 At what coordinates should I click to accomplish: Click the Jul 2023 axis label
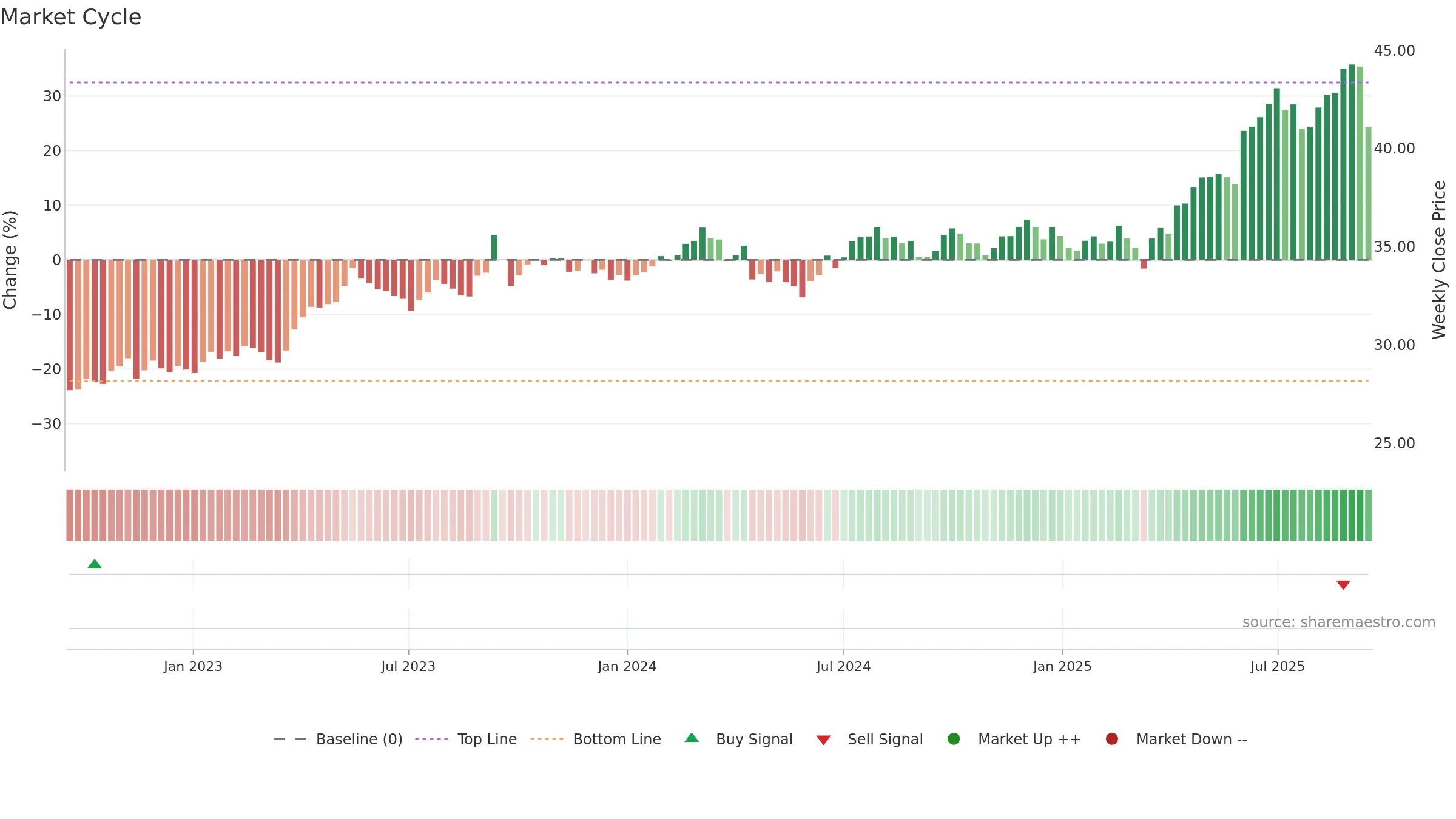(408, 666)
